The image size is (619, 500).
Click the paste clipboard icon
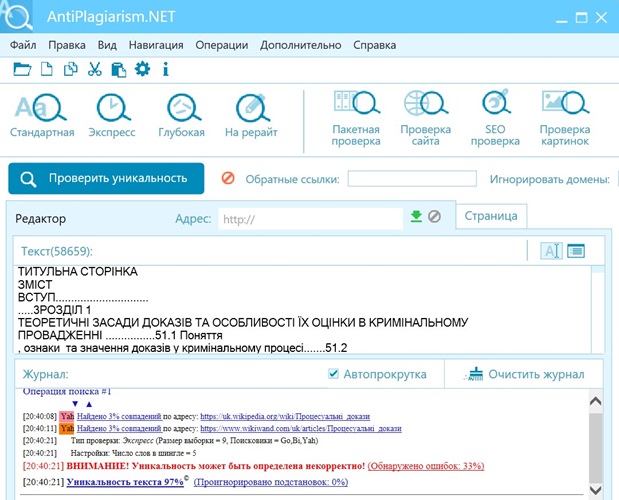point(118,70)
